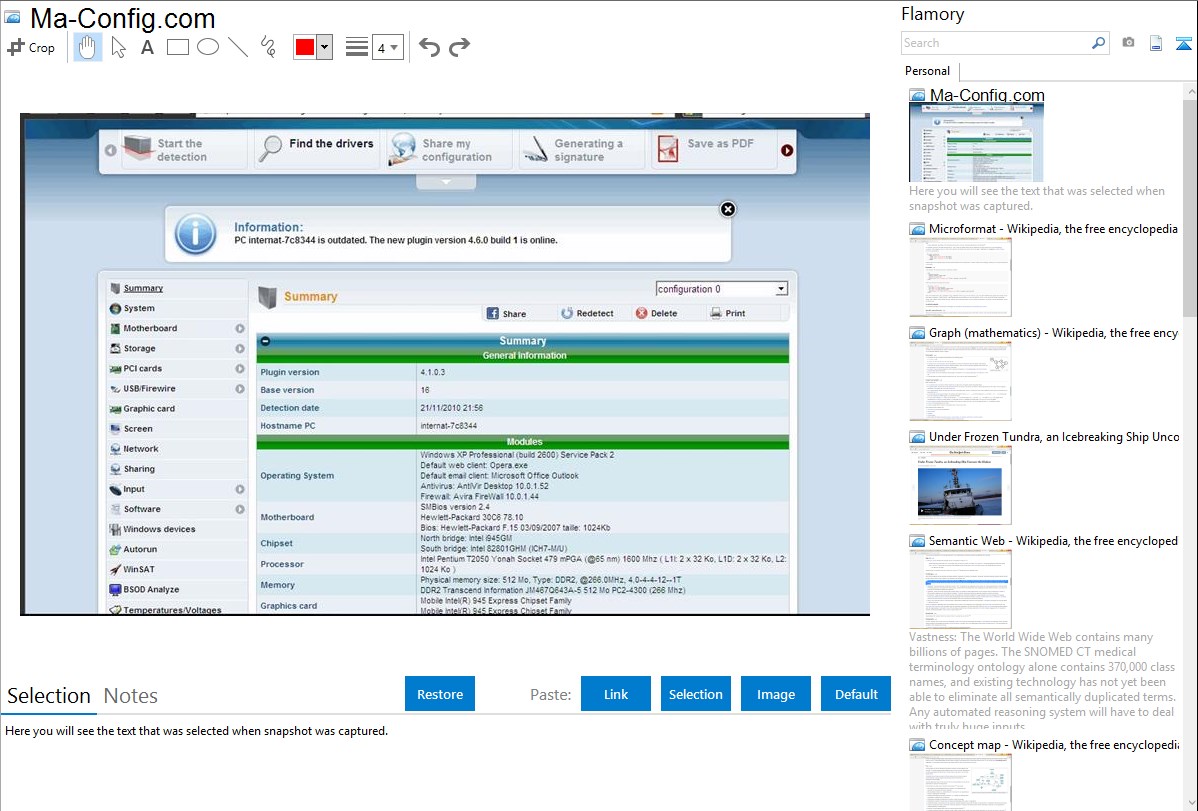Choose the text annotation tool

pos(147,47)
